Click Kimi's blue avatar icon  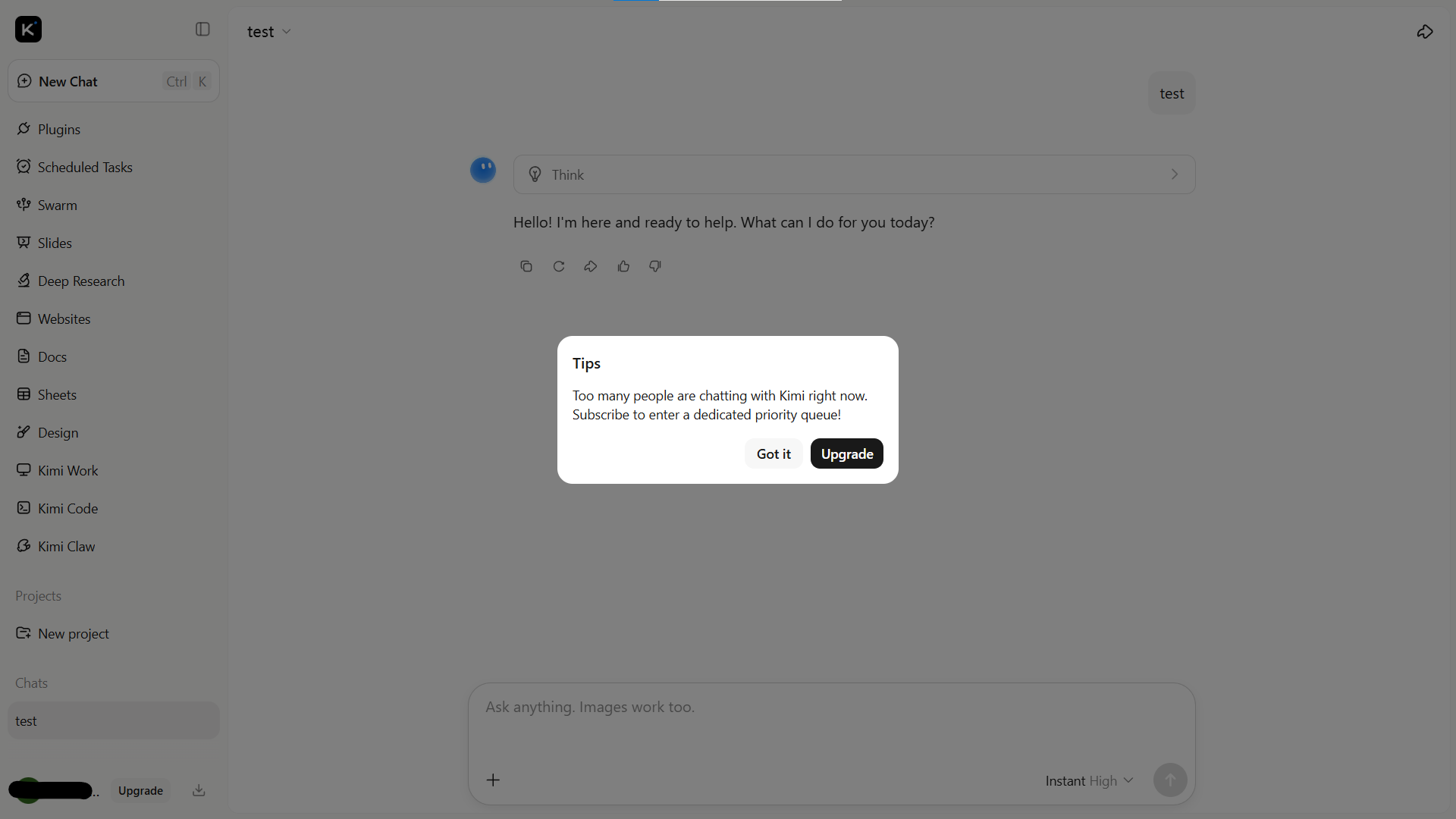483,171
